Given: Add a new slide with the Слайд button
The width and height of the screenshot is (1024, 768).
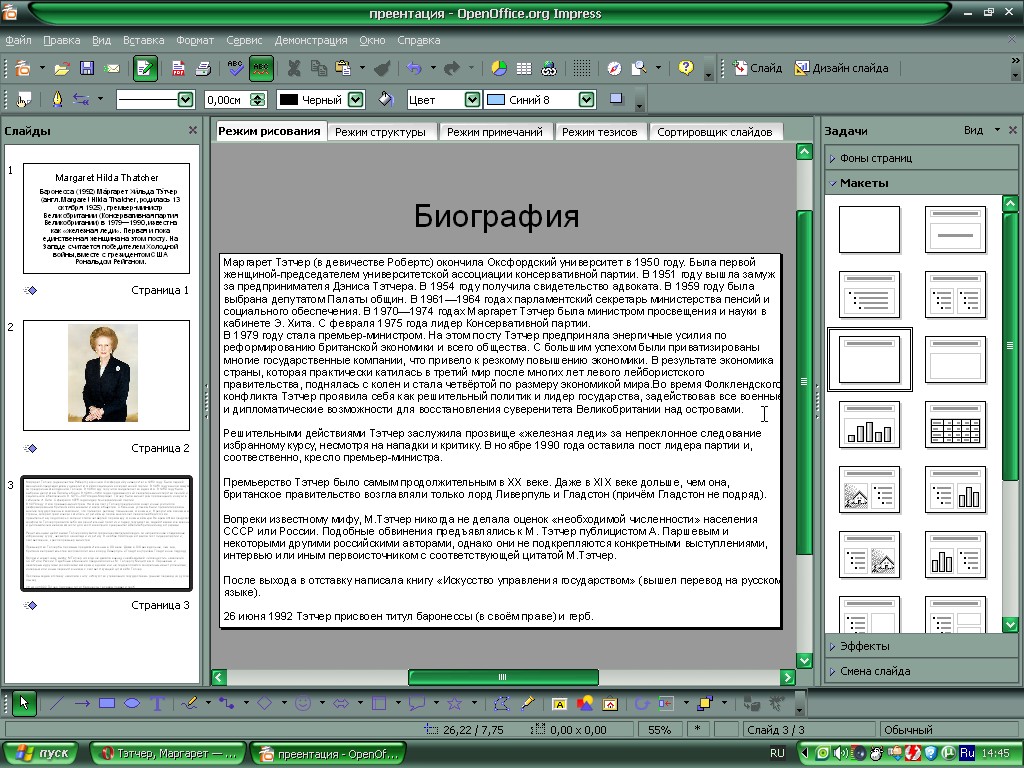Looking at the screenshot, I should pyautogui.click(x=758, y=68).
